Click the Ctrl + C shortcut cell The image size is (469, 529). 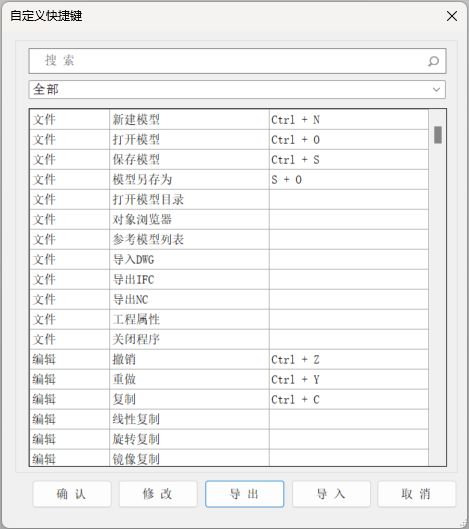tap(349, 399)
